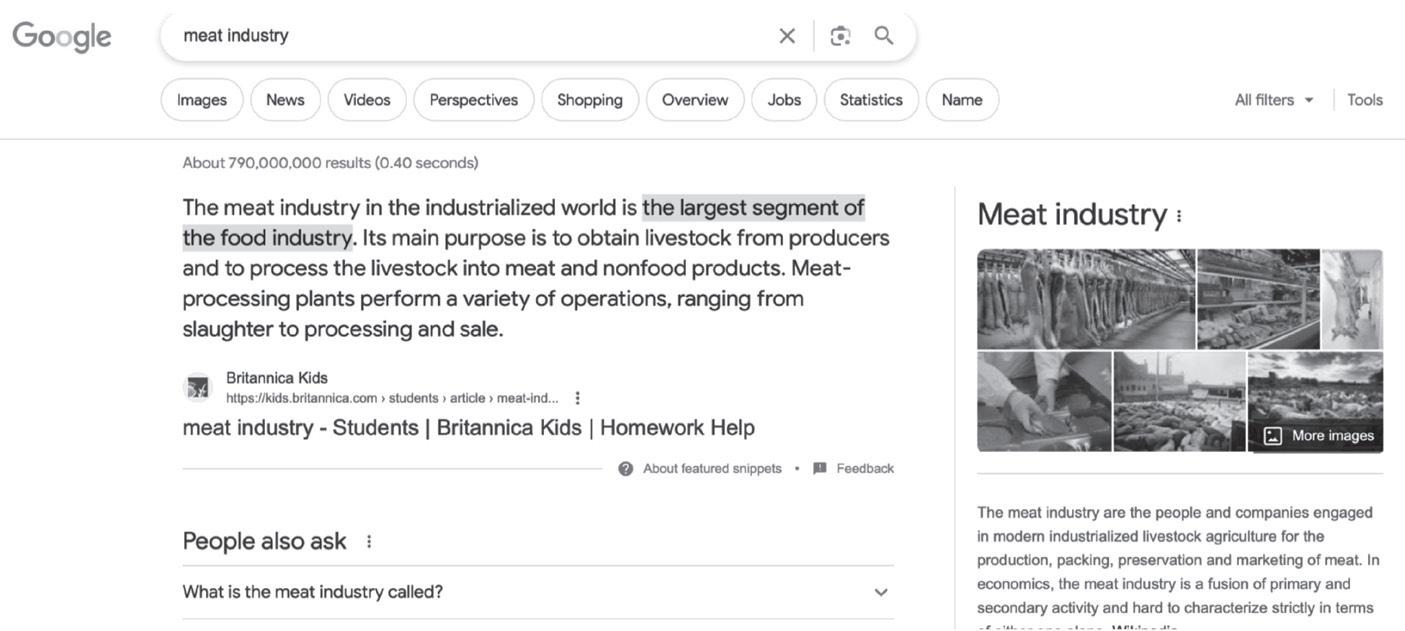This screenshot has height=631, width=1405.
Task: Switch to the Images tab
Action: click(x=202, y=100)
